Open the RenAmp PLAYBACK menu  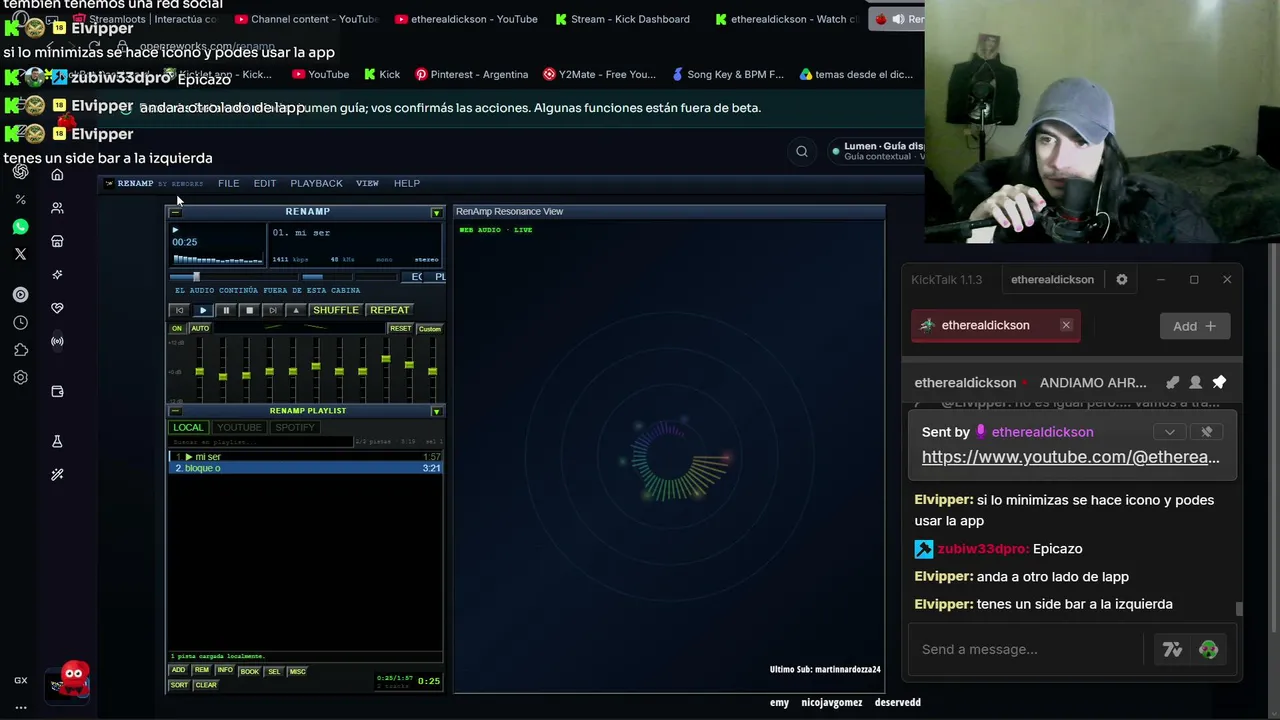316,183
